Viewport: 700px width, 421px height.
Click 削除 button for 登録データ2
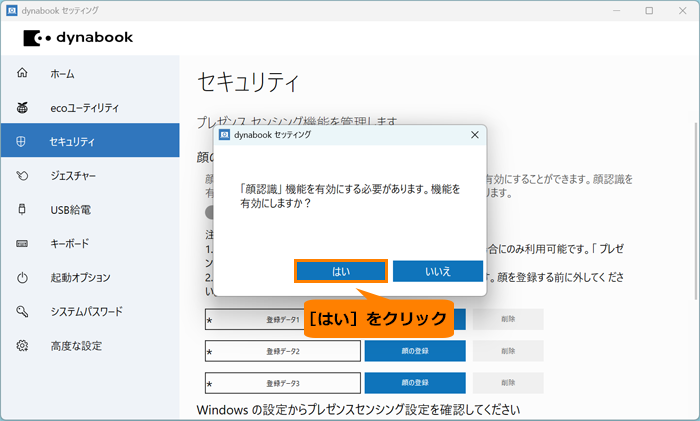click(508, 351)
